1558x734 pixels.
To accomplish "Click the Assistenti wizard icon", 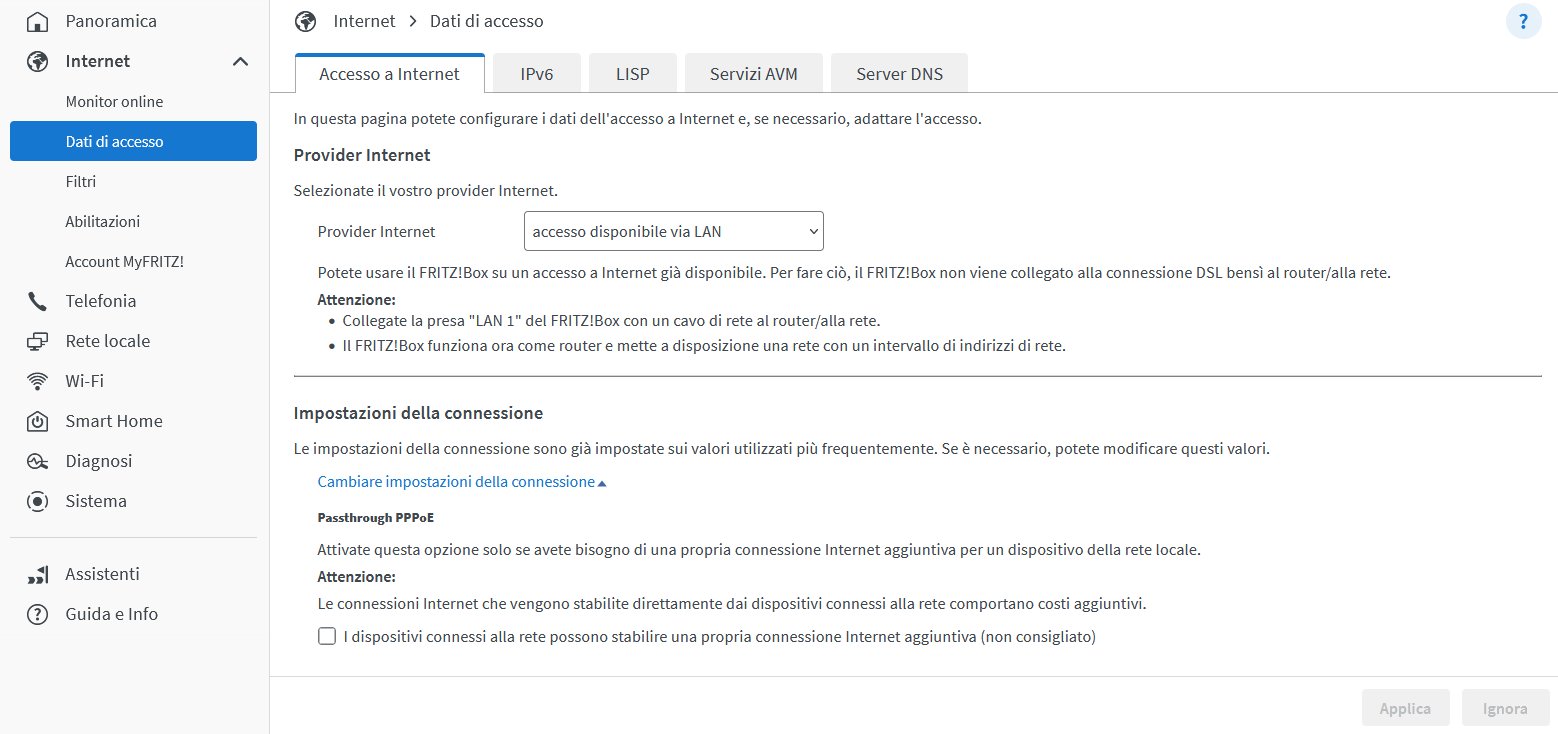I will (x=37, y=574).
